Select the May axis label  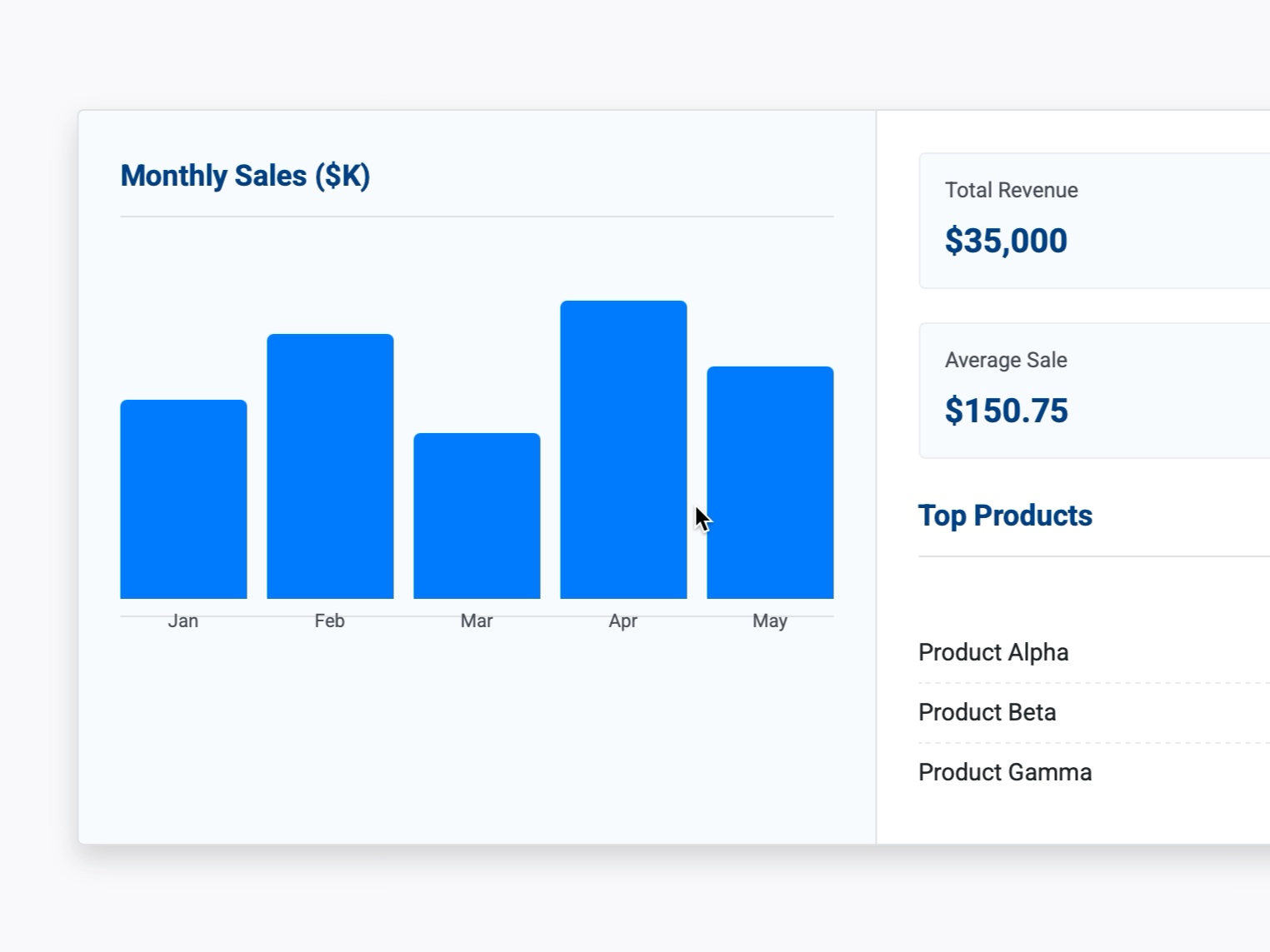point(770,621)
